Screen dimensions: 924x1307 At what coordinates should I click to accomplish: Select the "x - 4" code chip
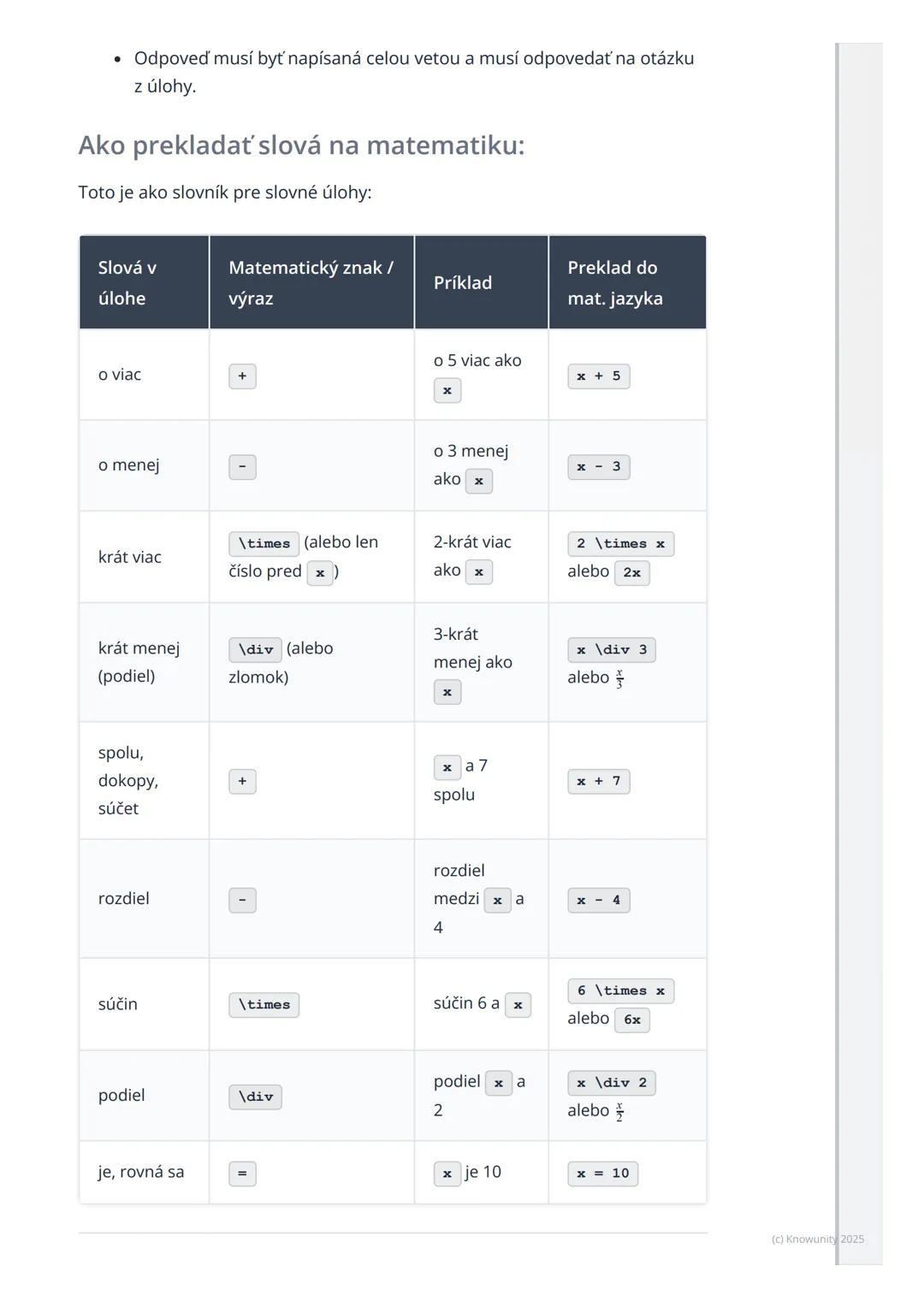598,901
